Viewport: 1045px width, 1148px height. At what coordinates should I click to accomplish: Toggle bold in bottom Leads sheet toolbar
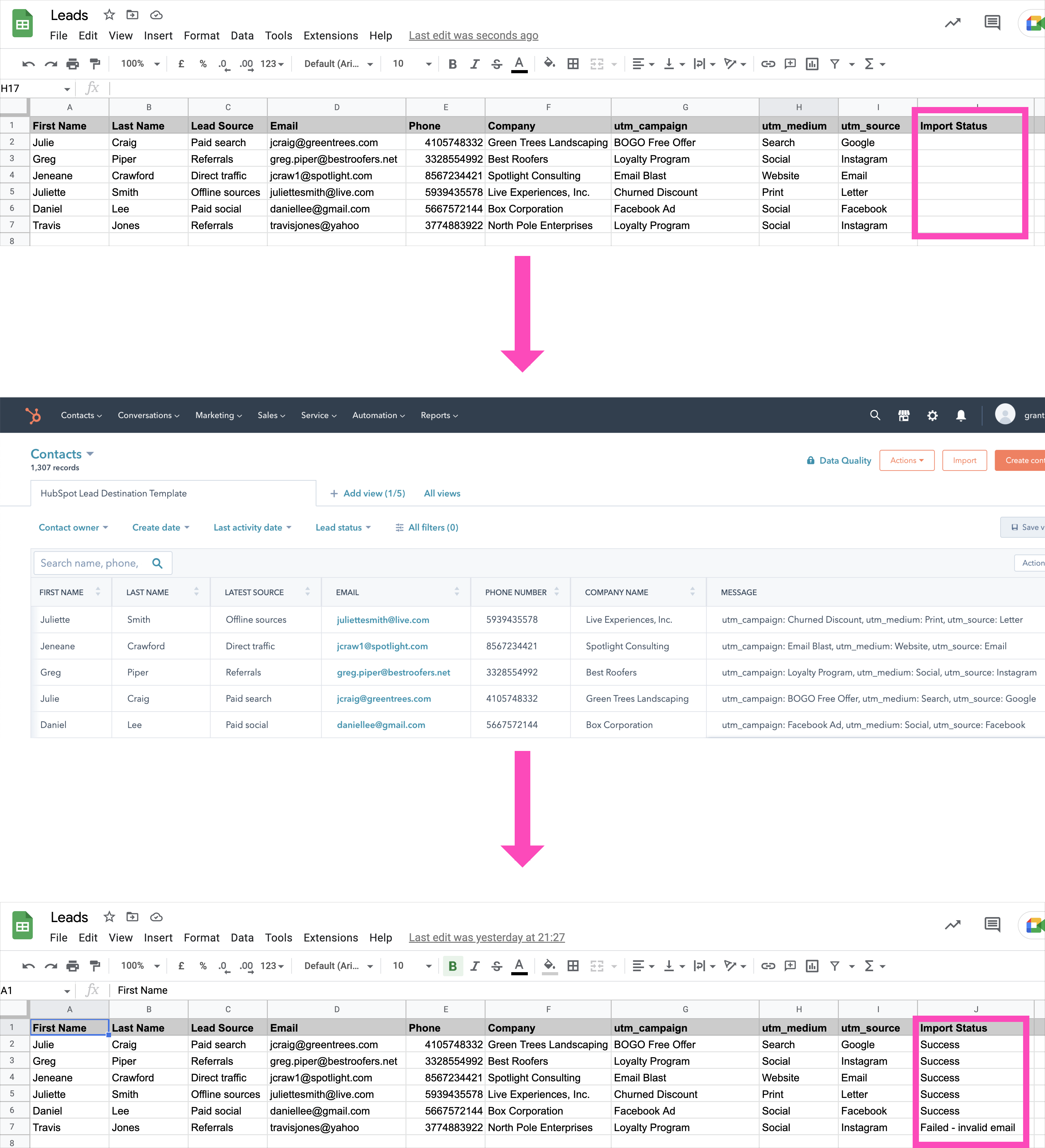pos(453,966)
